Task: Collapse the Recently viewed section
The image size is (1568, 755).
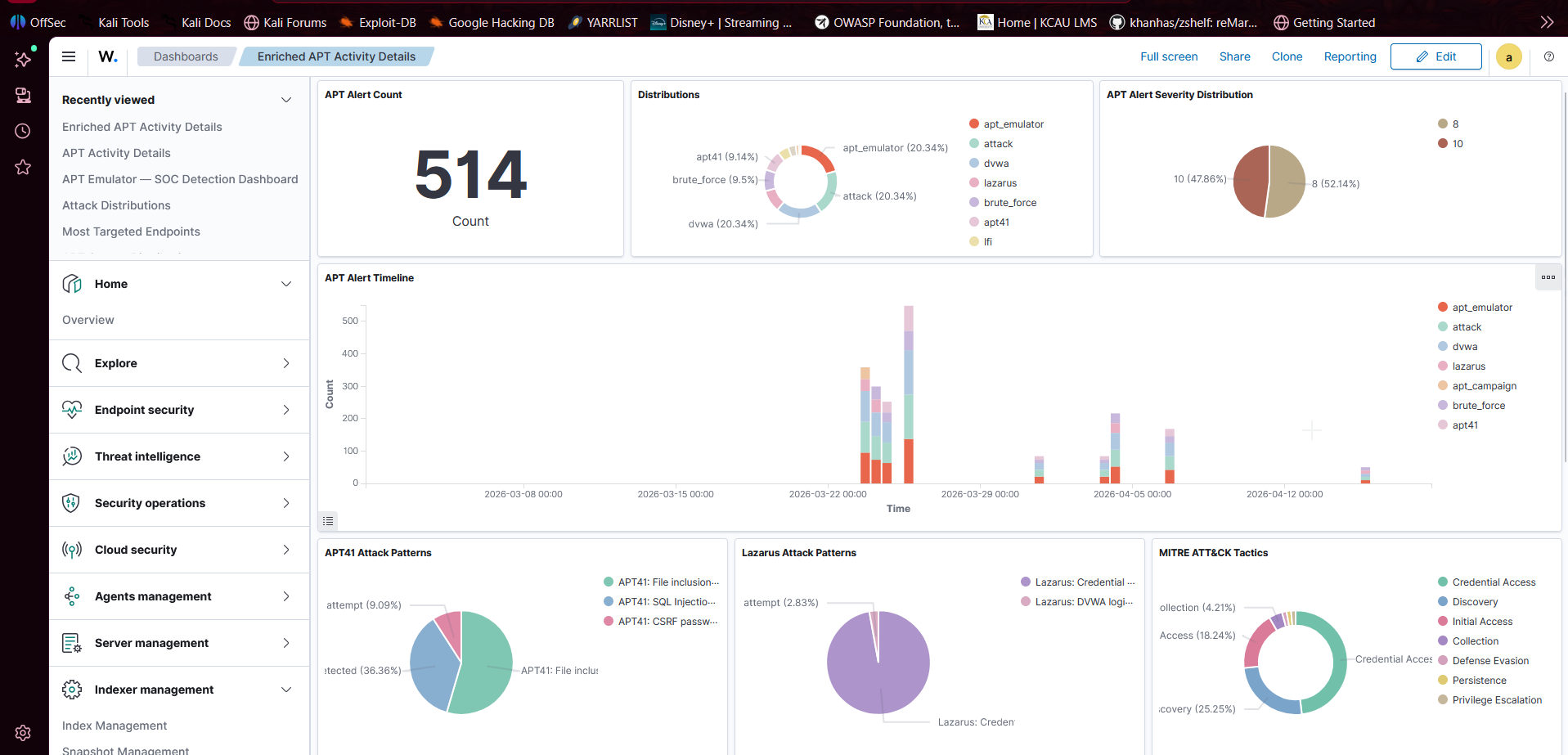Action: tap(286, 100)
